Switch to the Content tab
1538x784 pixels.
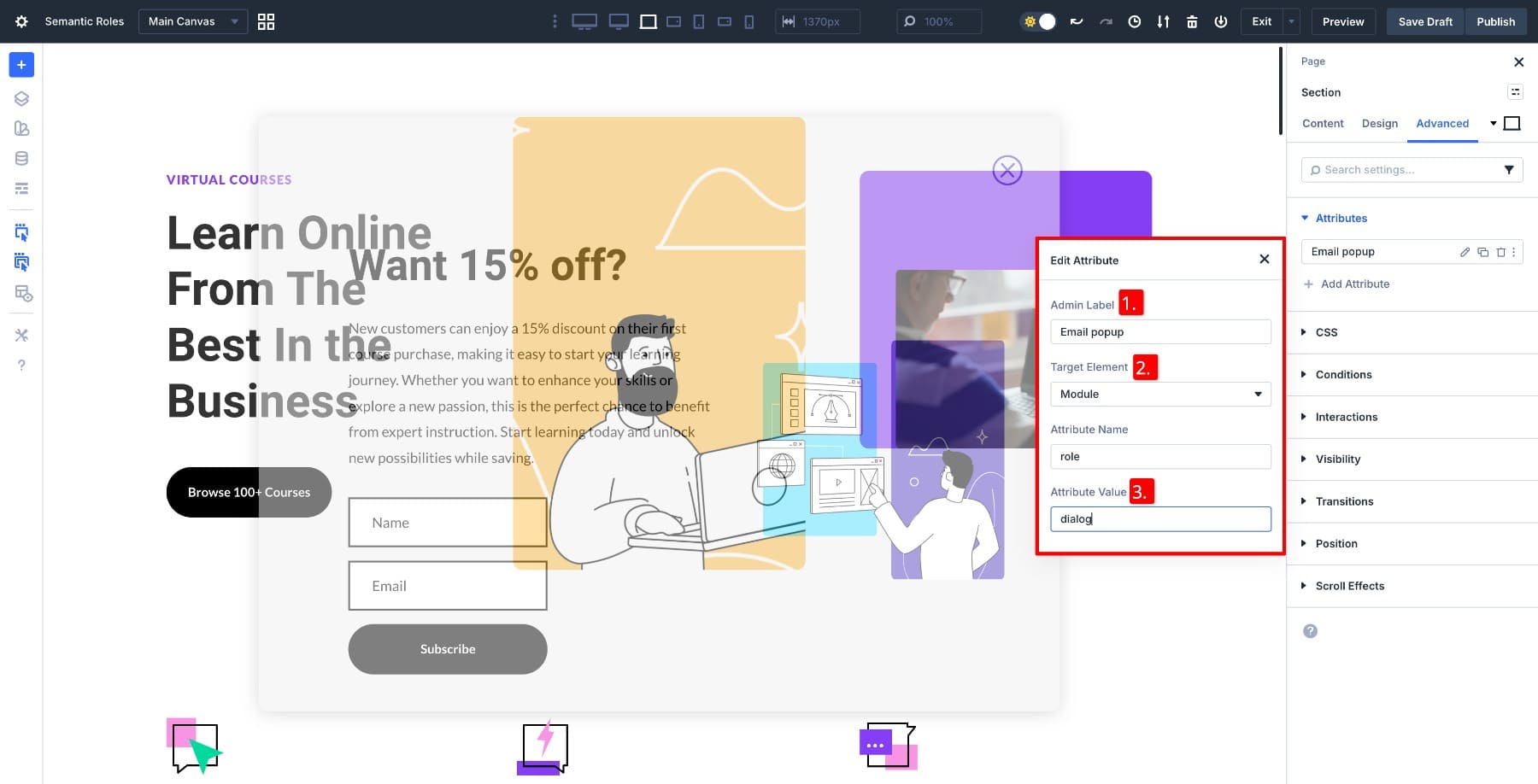tap(1323, 124)
